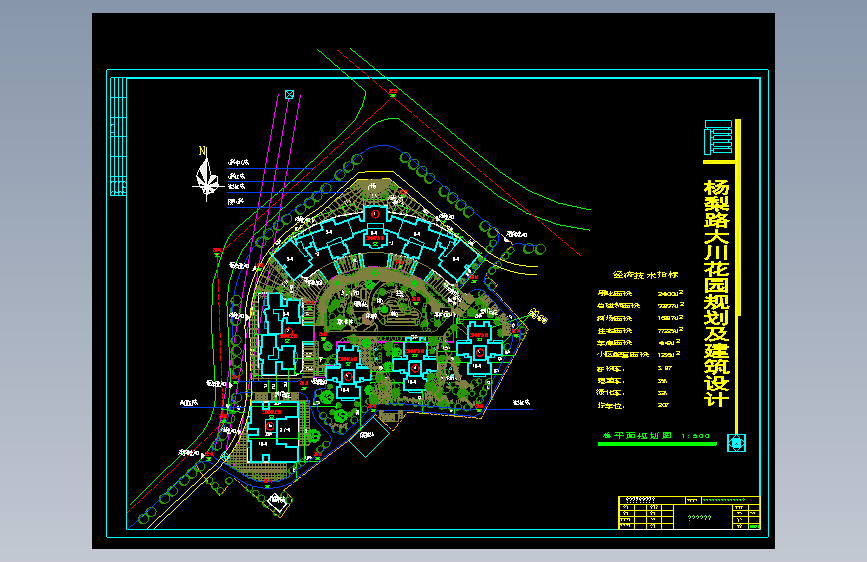Screen dimensions: 867x562
Task: Select the 1:500 scale text
Action: [695, 436]
